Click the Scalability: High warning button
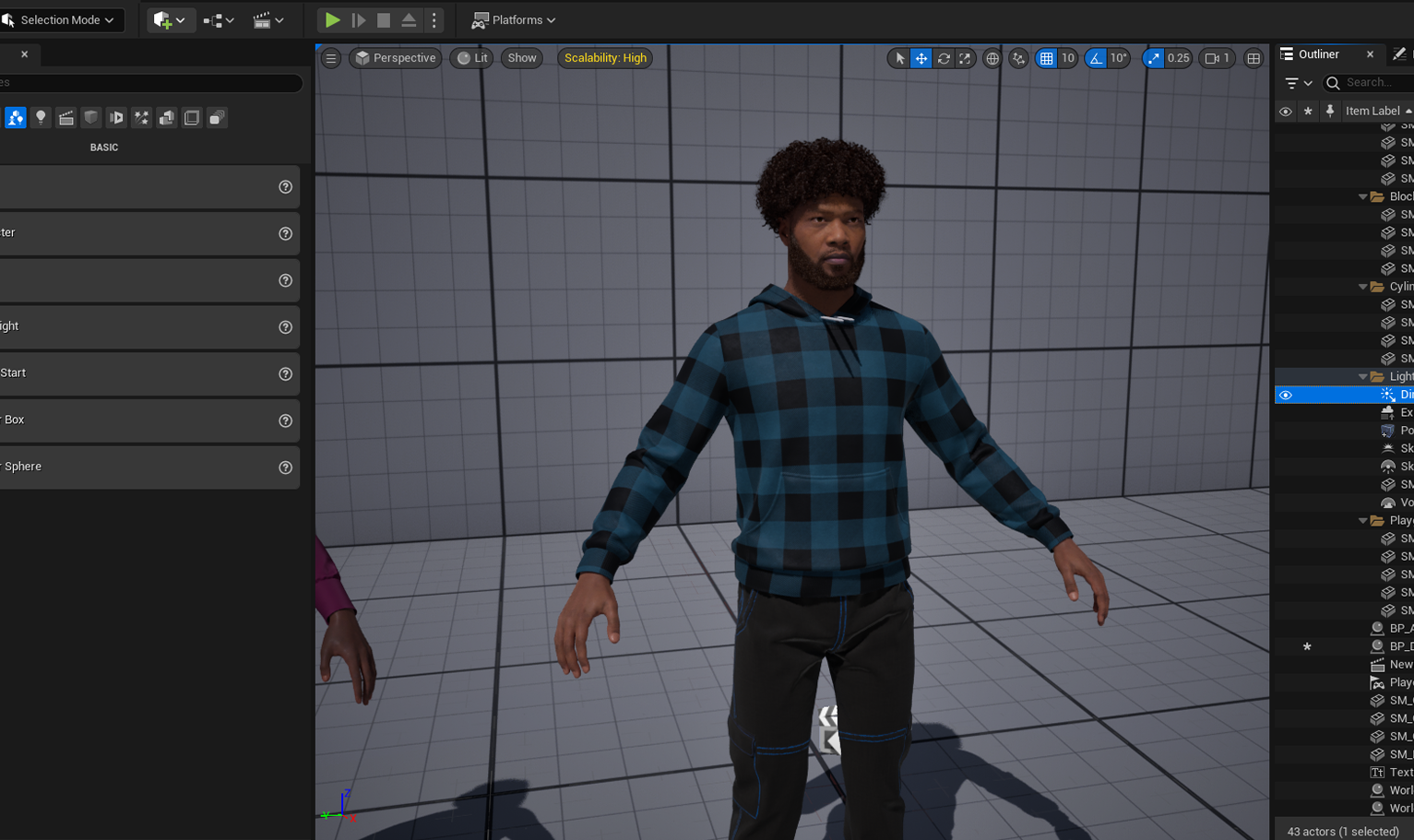 point(605,58)
